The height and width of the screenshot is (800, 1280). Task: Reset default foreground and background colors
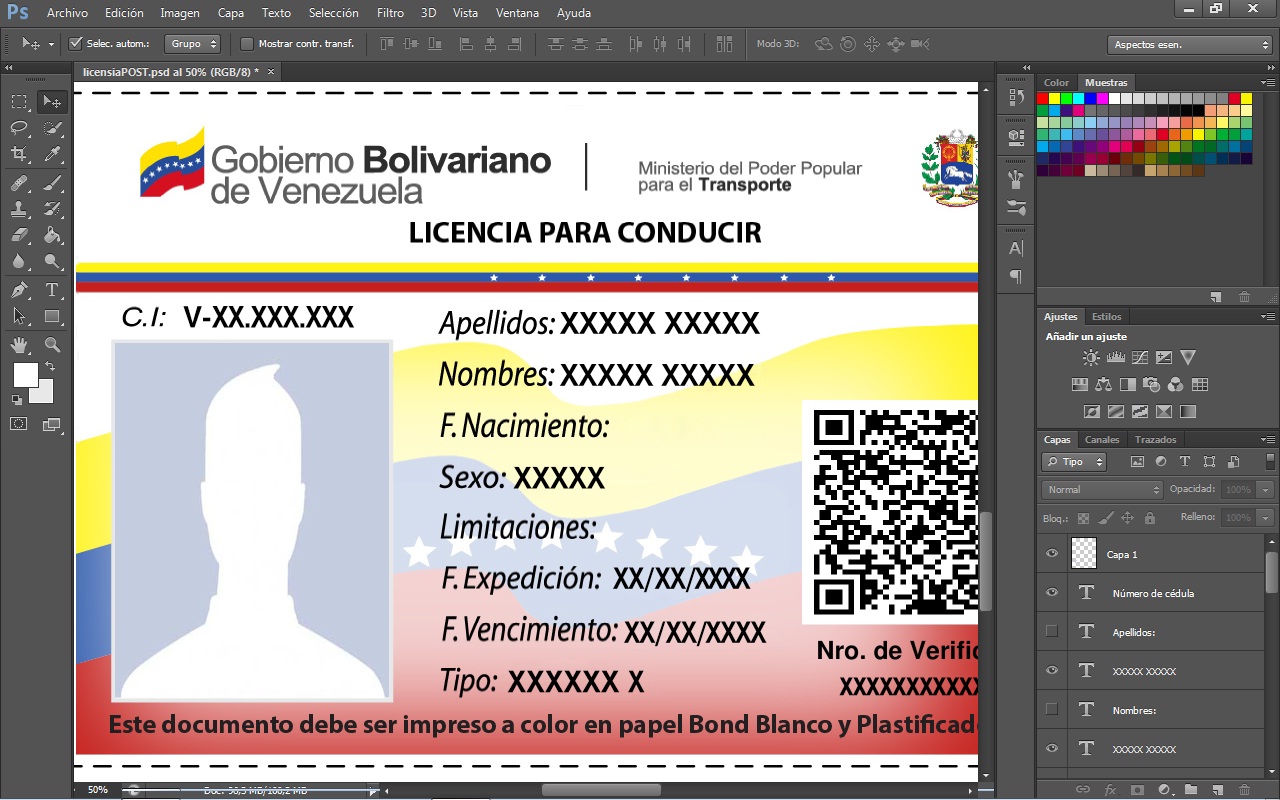coord(16,400)
